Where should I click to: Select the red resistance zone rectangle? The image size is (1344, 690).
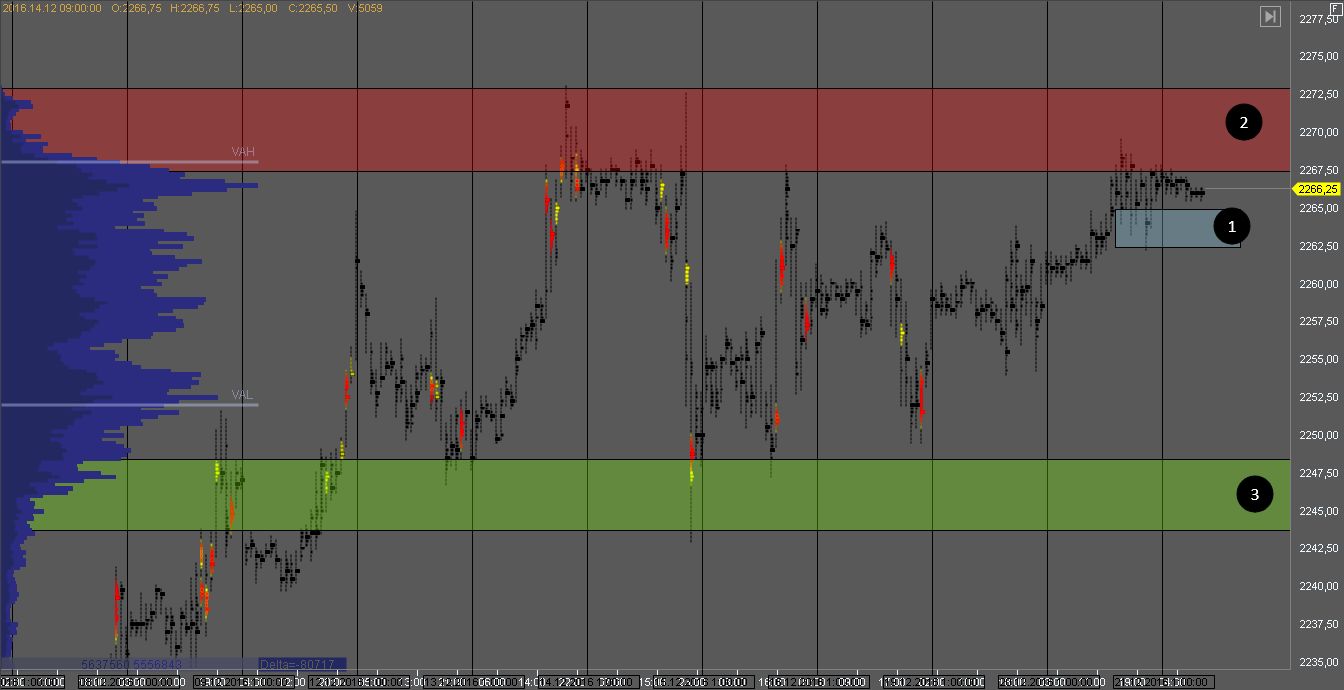tap(700, 130)
